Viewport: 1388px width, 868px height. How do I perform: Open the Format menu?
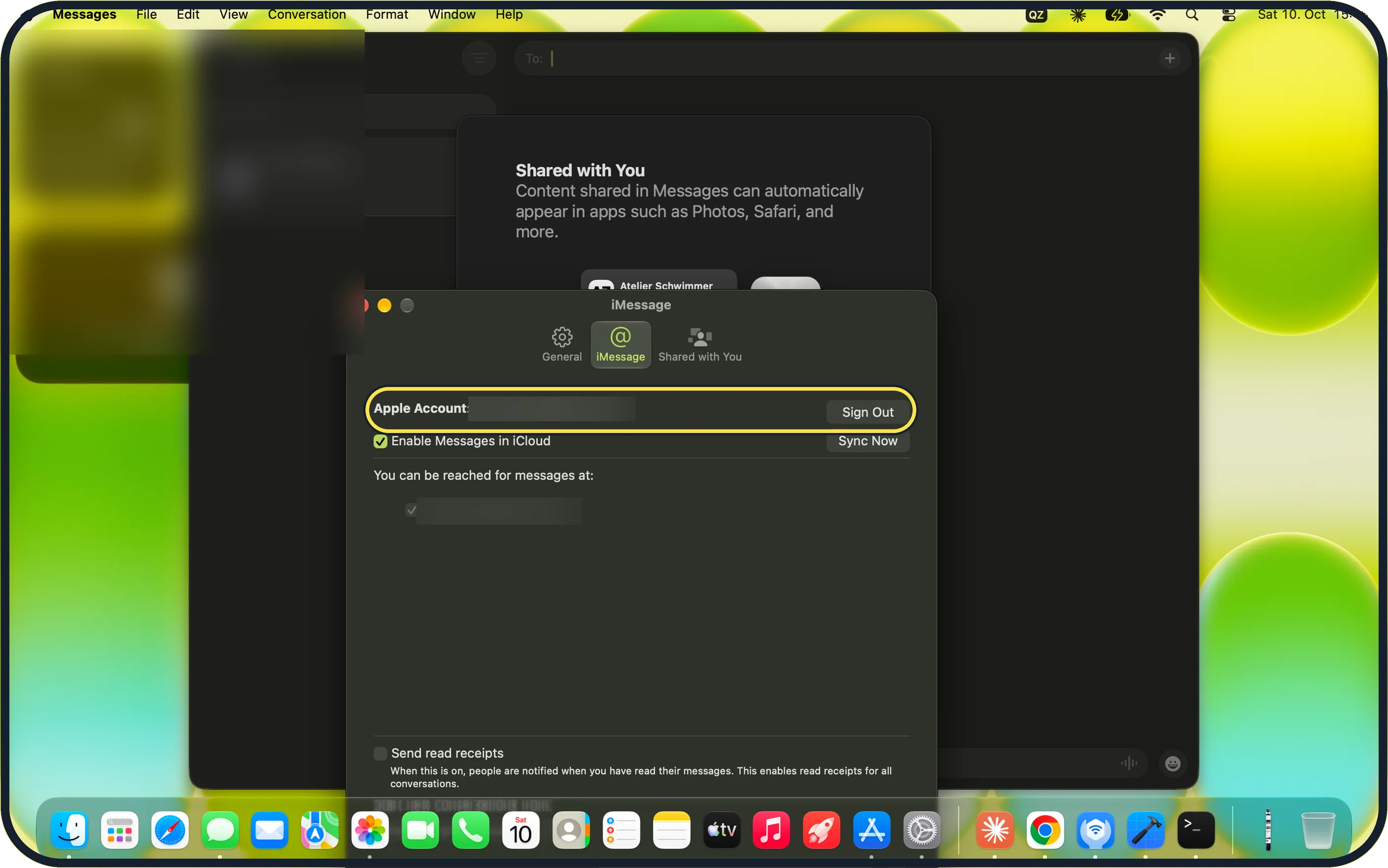tap(386, 14)
